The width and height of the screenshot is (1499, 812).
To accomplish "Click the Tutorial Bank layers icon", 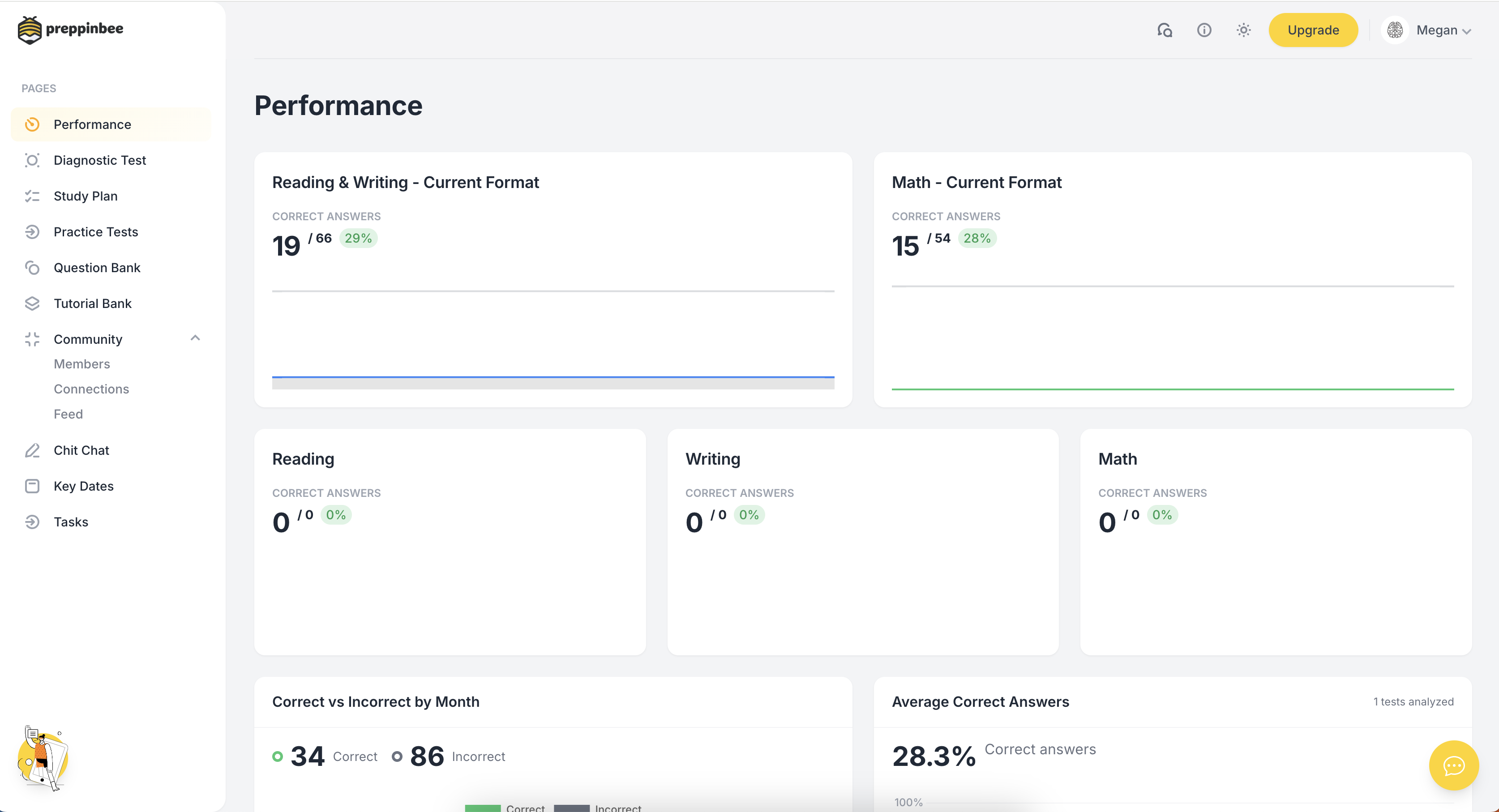I will pyautogui.click(x=32, y=303).
